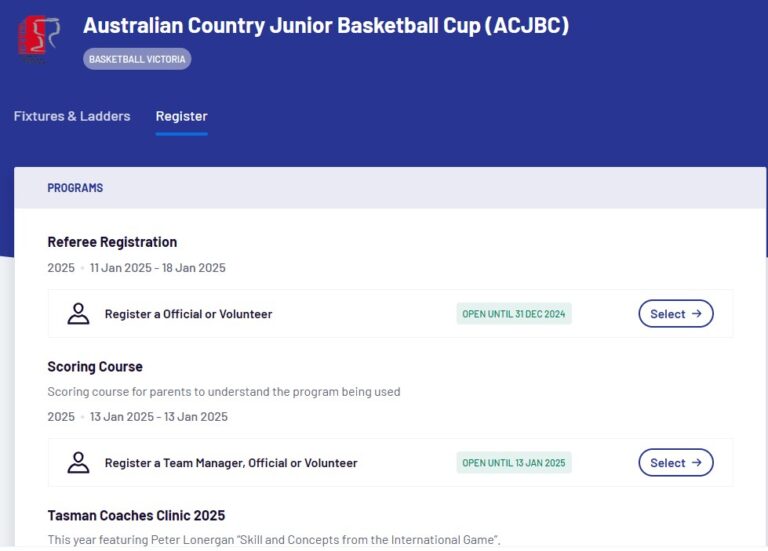The height and width of the screenshot is (551, 768).
Task: Click the person icon beside Register a Team Manager
Action: click(x=78, y=463)
